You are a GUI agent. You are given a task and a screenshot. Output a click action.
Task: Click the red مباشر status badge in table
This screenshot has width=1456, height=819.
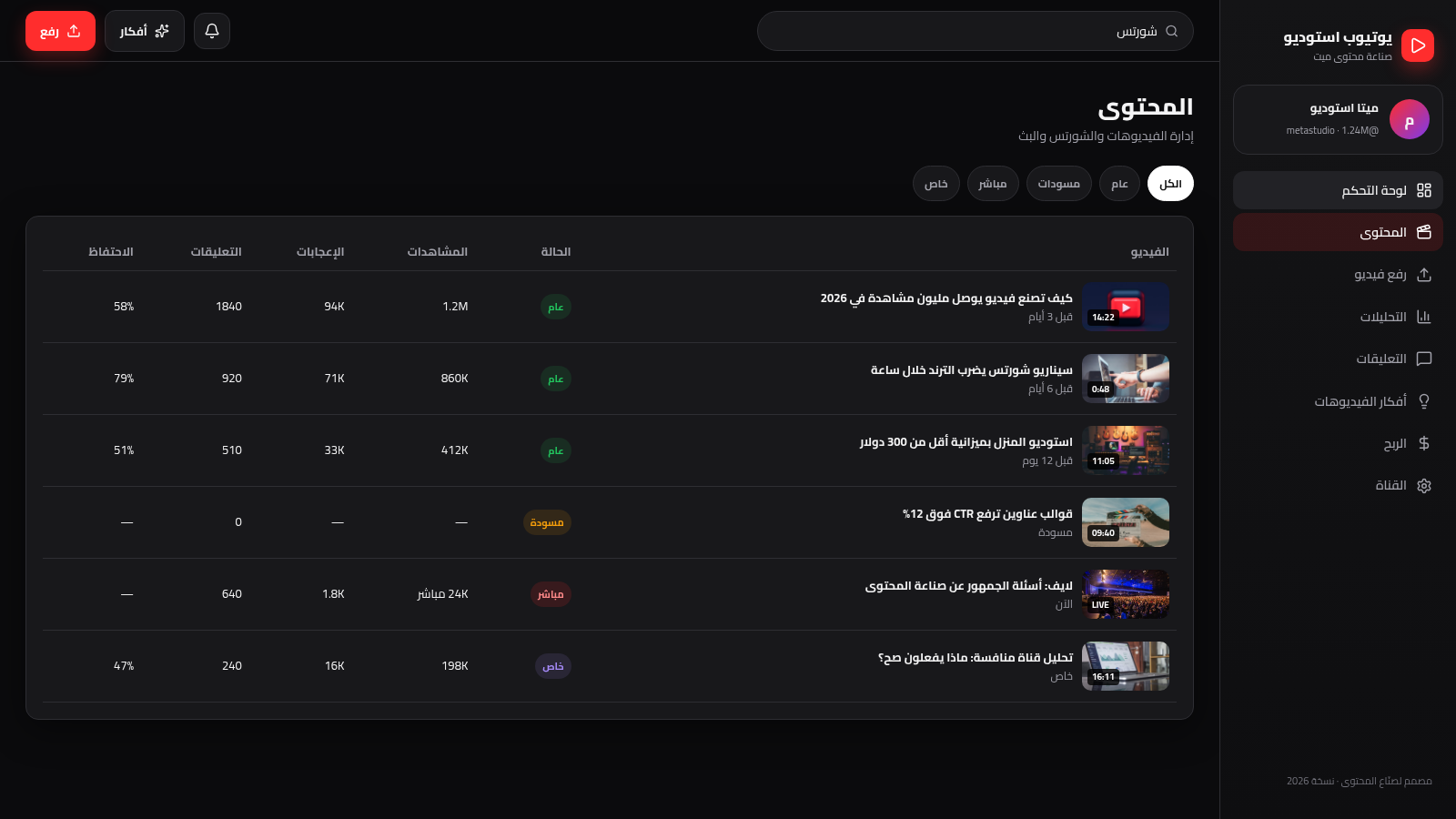pyautogui.click(x=551, y=594)
